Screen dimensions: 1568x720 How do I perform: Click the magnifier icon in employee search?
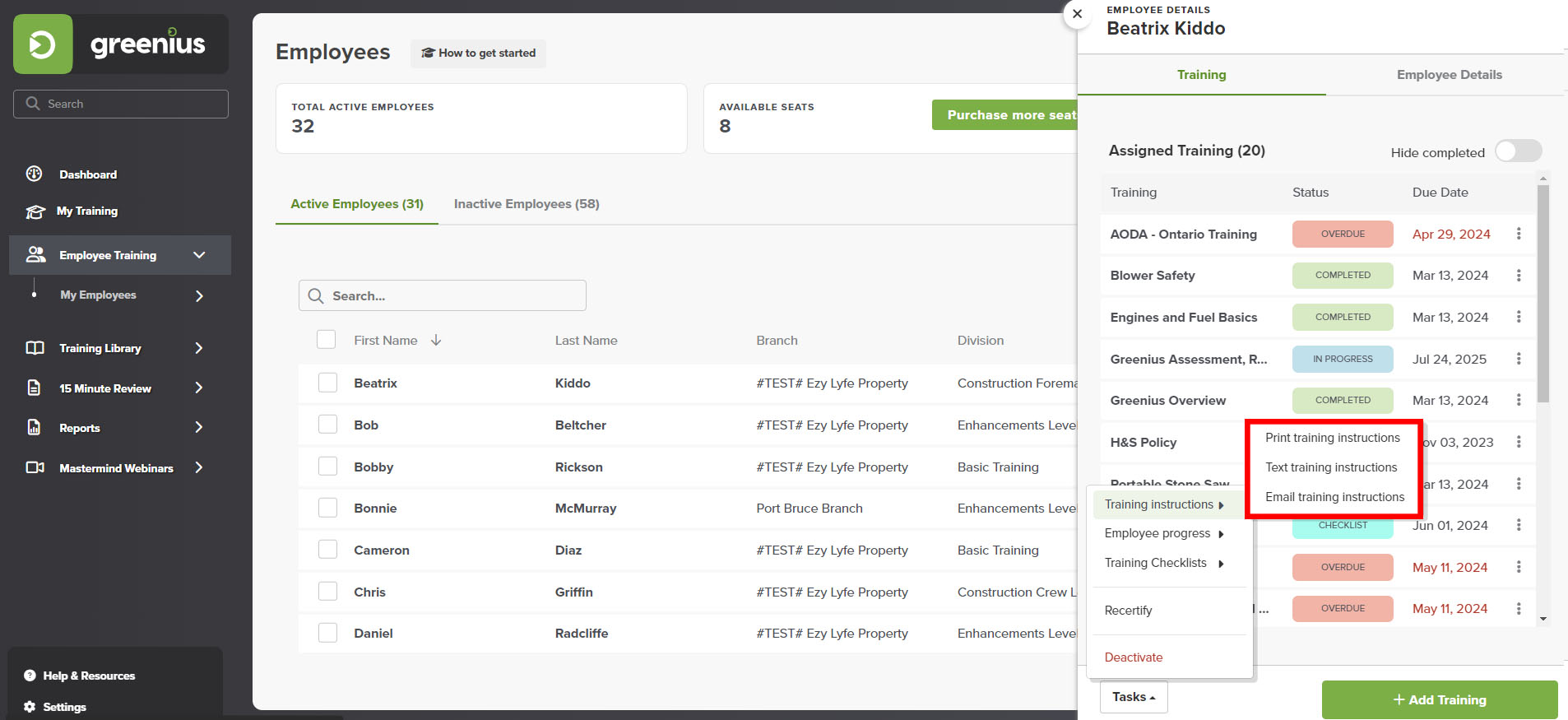[316, 295]
